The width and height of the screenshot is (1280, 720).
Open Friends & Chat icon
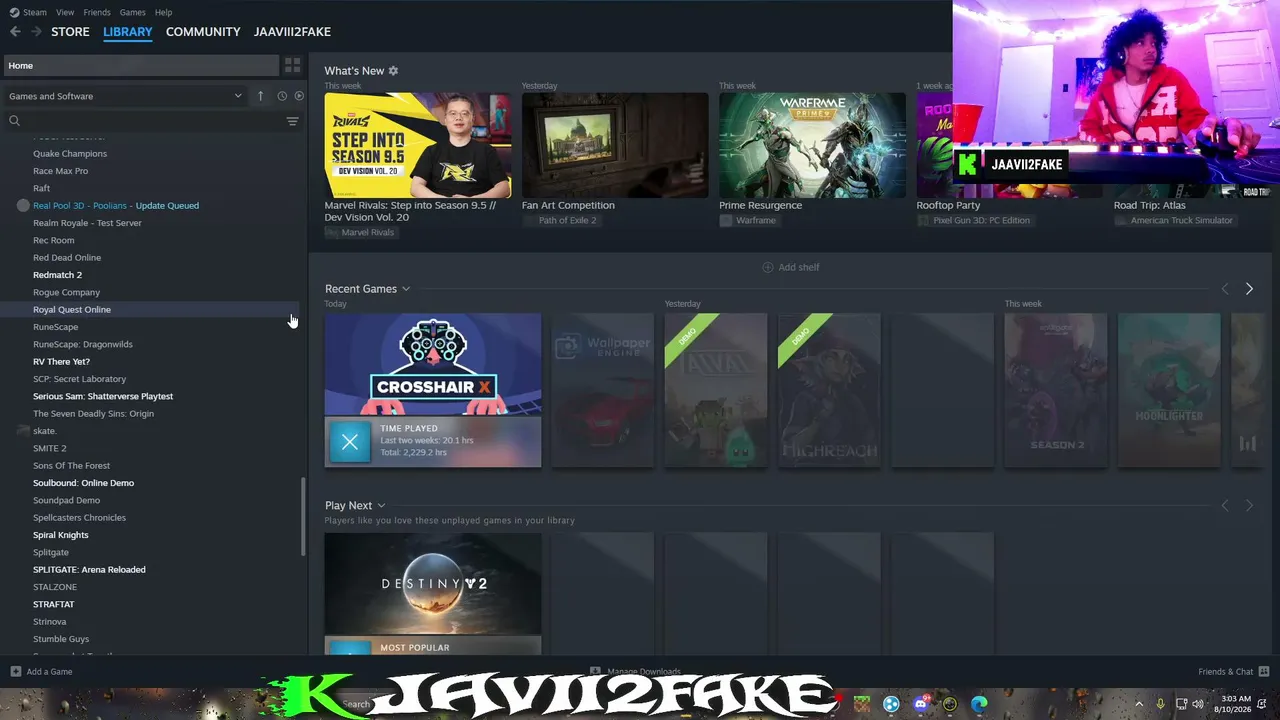pyautogui.click(x=1264, y=671)
